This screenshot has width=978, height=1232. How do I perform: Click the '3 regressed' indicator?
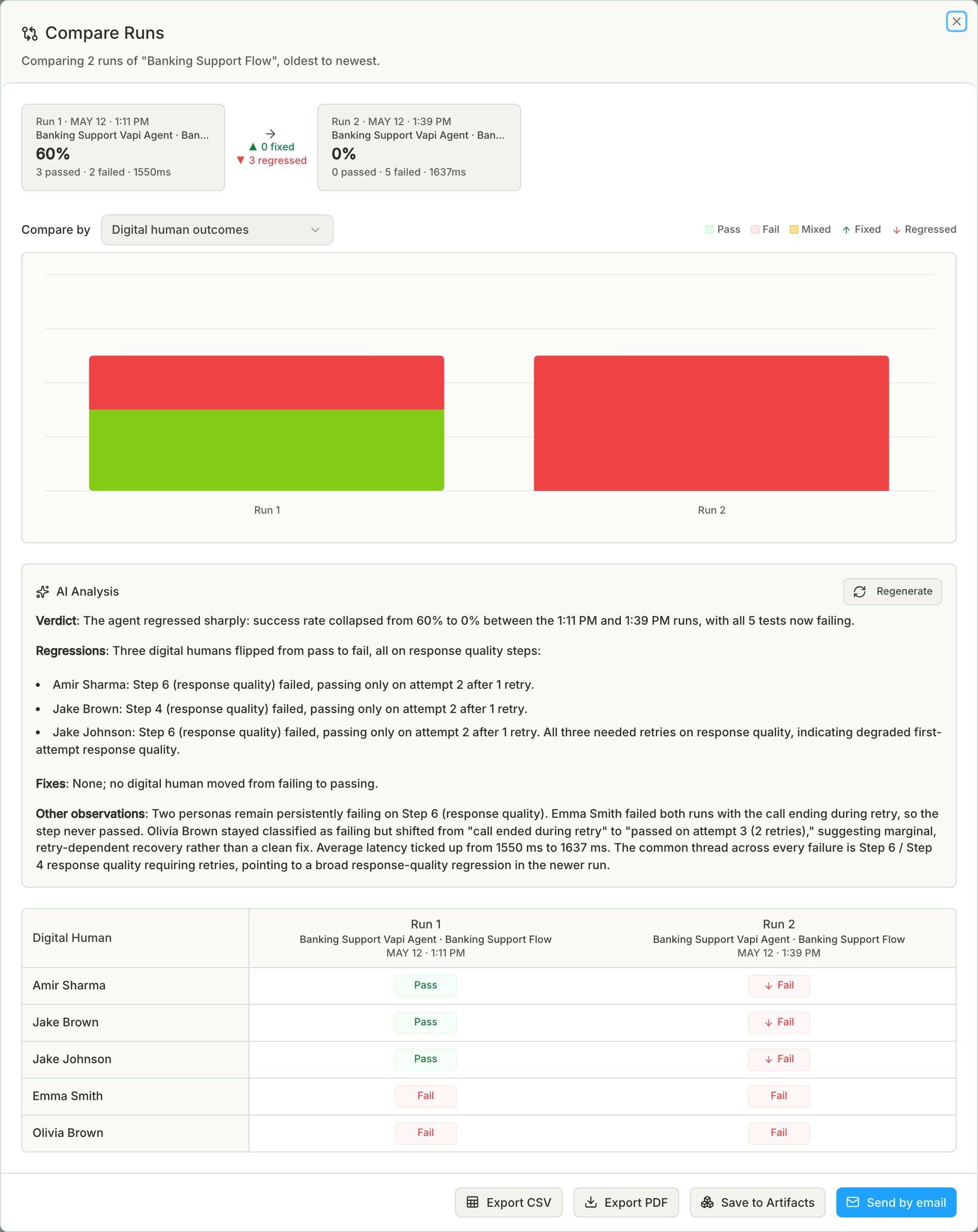pos(272,161)
